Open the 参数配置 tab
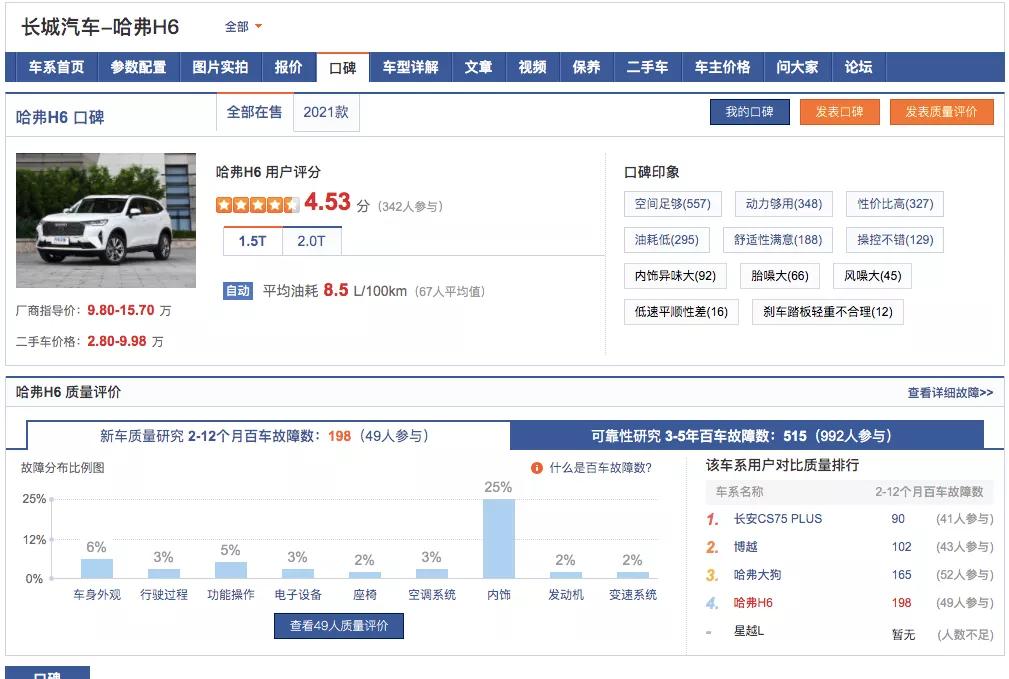1009x679 pixels. pos(130,67)
